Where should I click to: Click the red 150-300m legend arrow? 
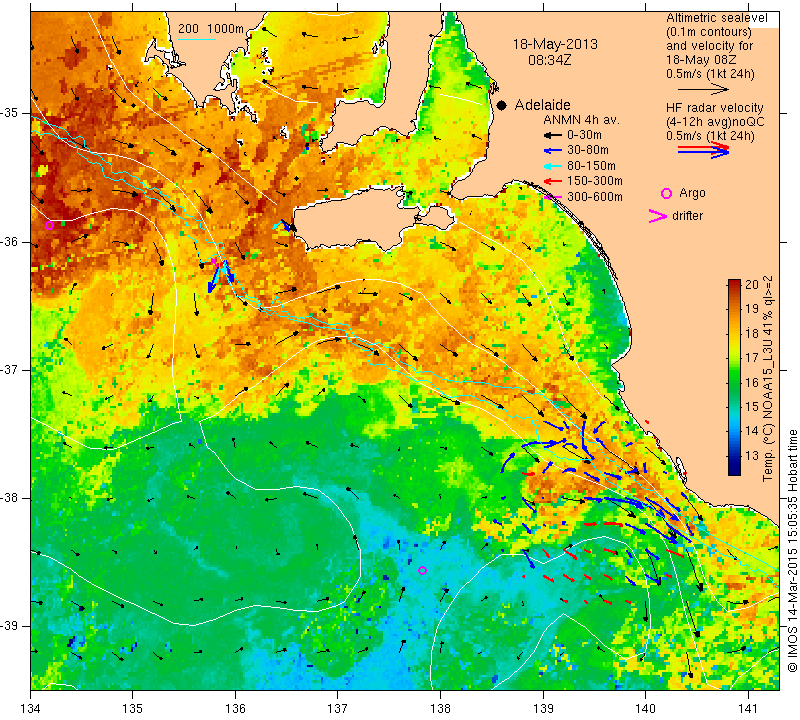point(552,181)
